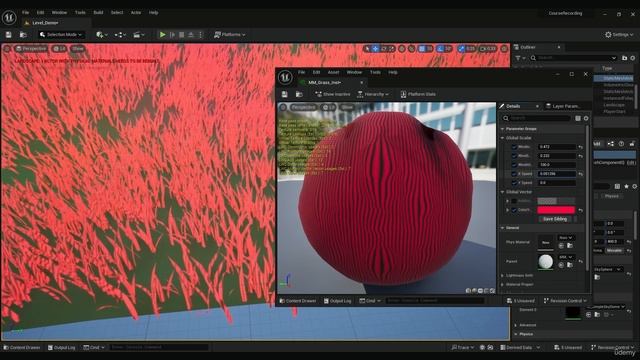Toggle grid snapping in level viewport toolbar
Image resolution: width=640 pixels, height=360 pixels.
[x=422, y=49]
